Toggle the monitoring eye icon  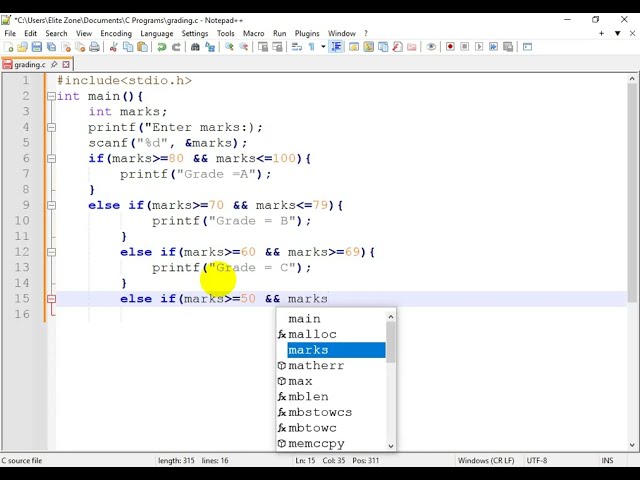tap(431, 47)
